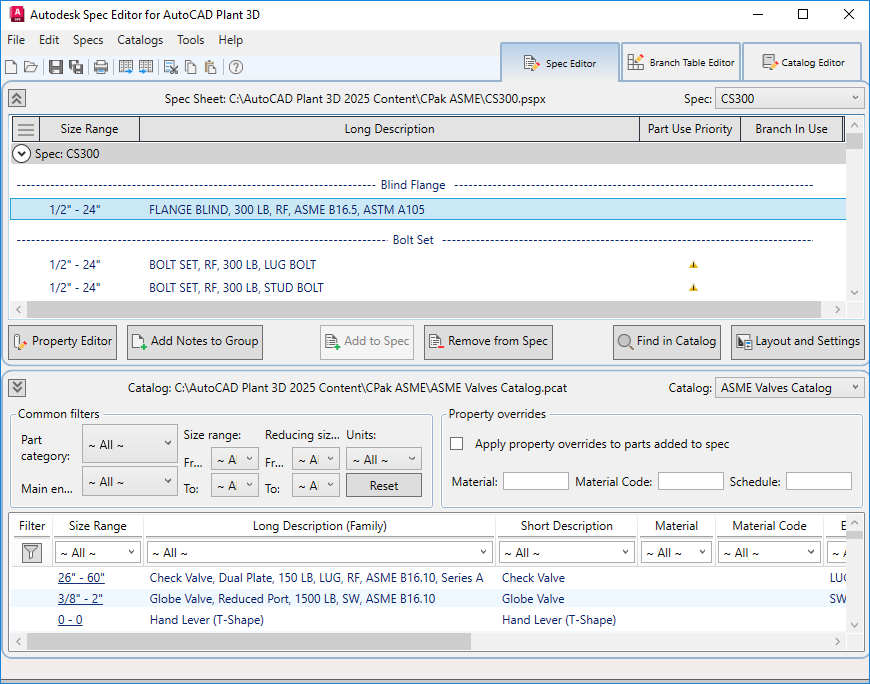Click the Reset filters button
Viewport: 870px width, 684px height.
[383, 485]
